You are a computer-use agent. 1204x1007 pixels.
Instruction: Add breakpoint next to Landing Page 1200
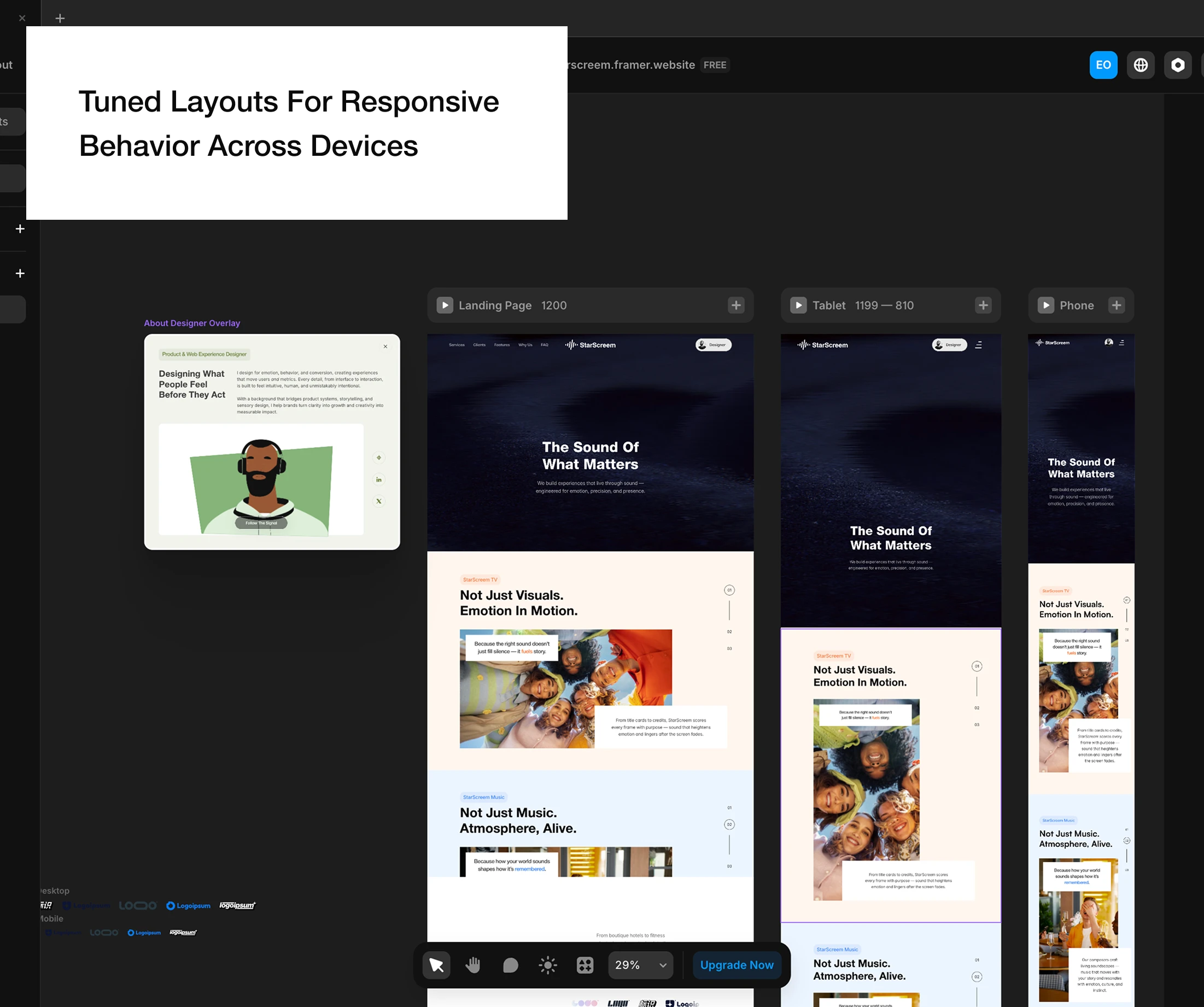[736, 306]
